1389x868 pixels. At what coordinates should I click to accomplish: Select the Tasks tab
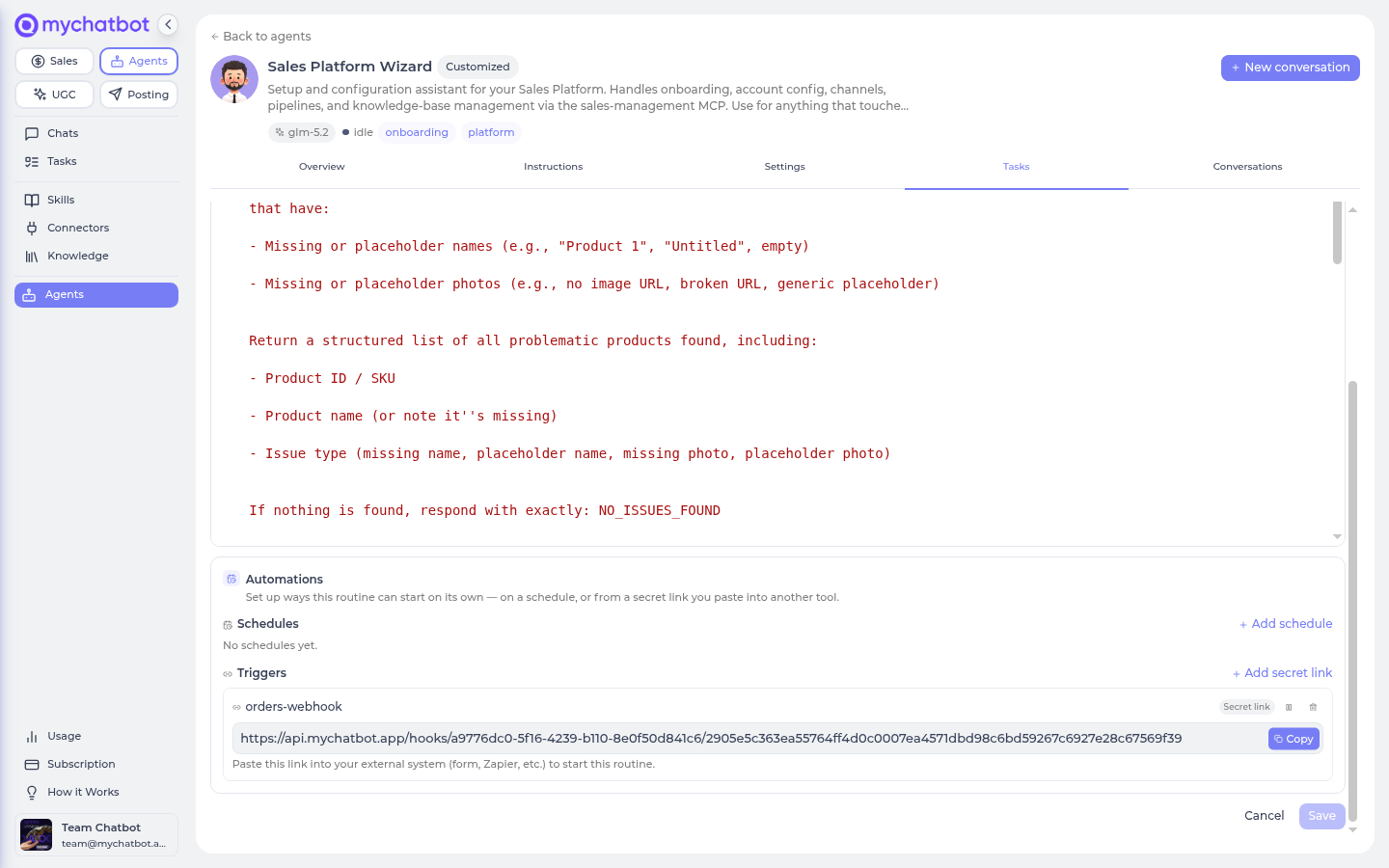[1017, 167]
